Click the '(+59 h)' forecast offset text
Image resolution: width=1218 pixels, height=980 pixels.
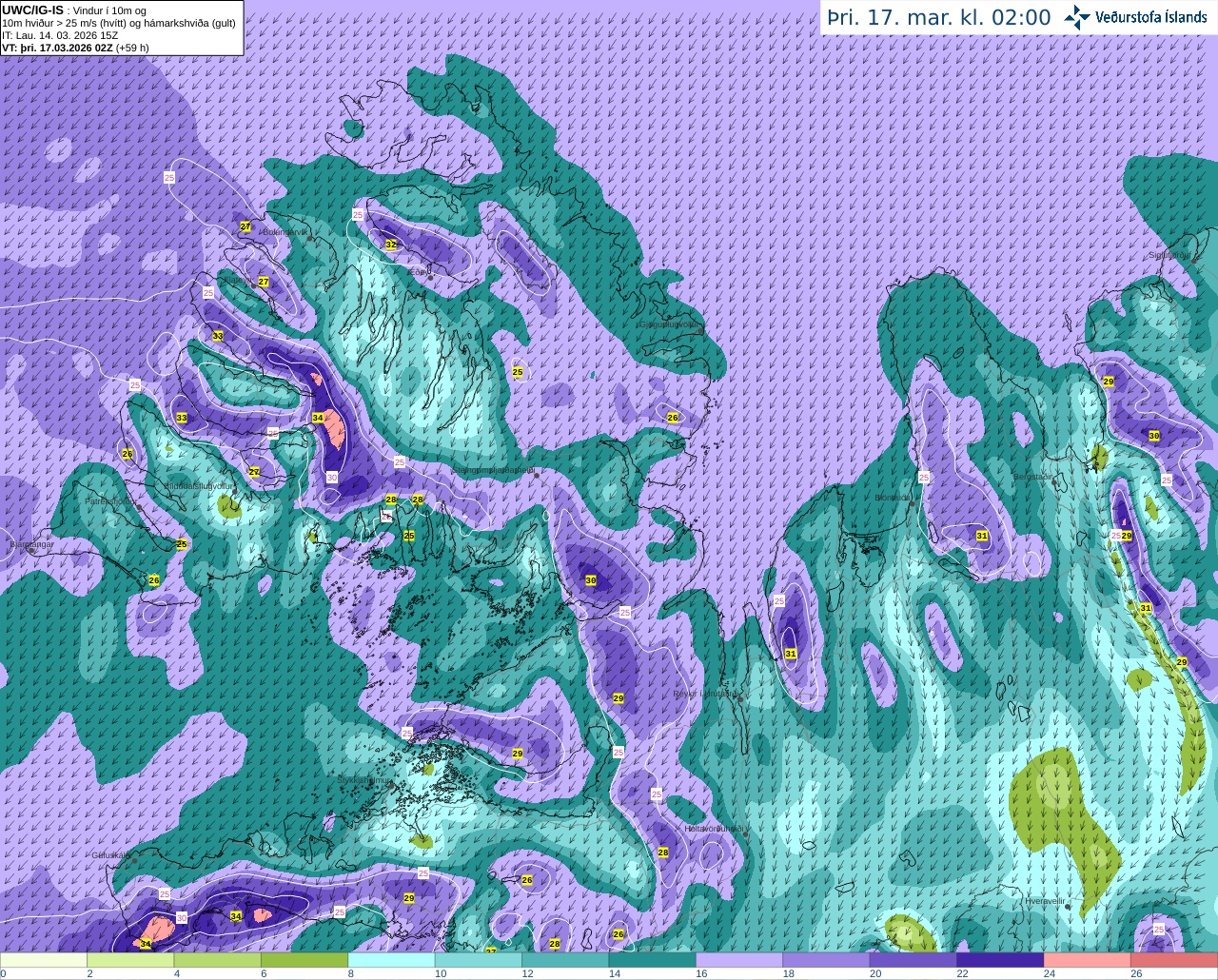point(132,48)
